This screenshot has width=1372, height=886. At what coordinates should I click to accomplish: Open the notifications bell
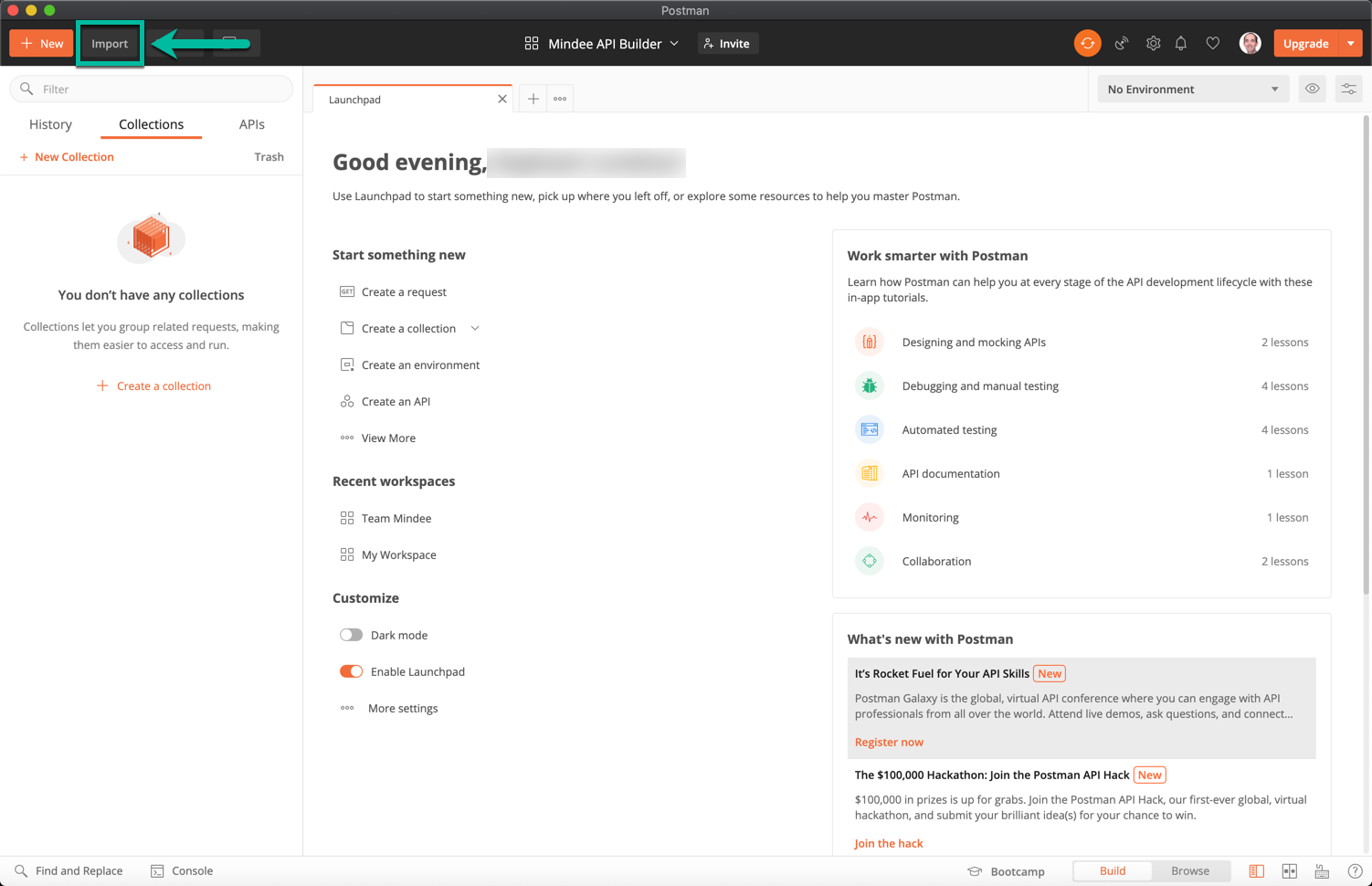(x=1181, y=43)
